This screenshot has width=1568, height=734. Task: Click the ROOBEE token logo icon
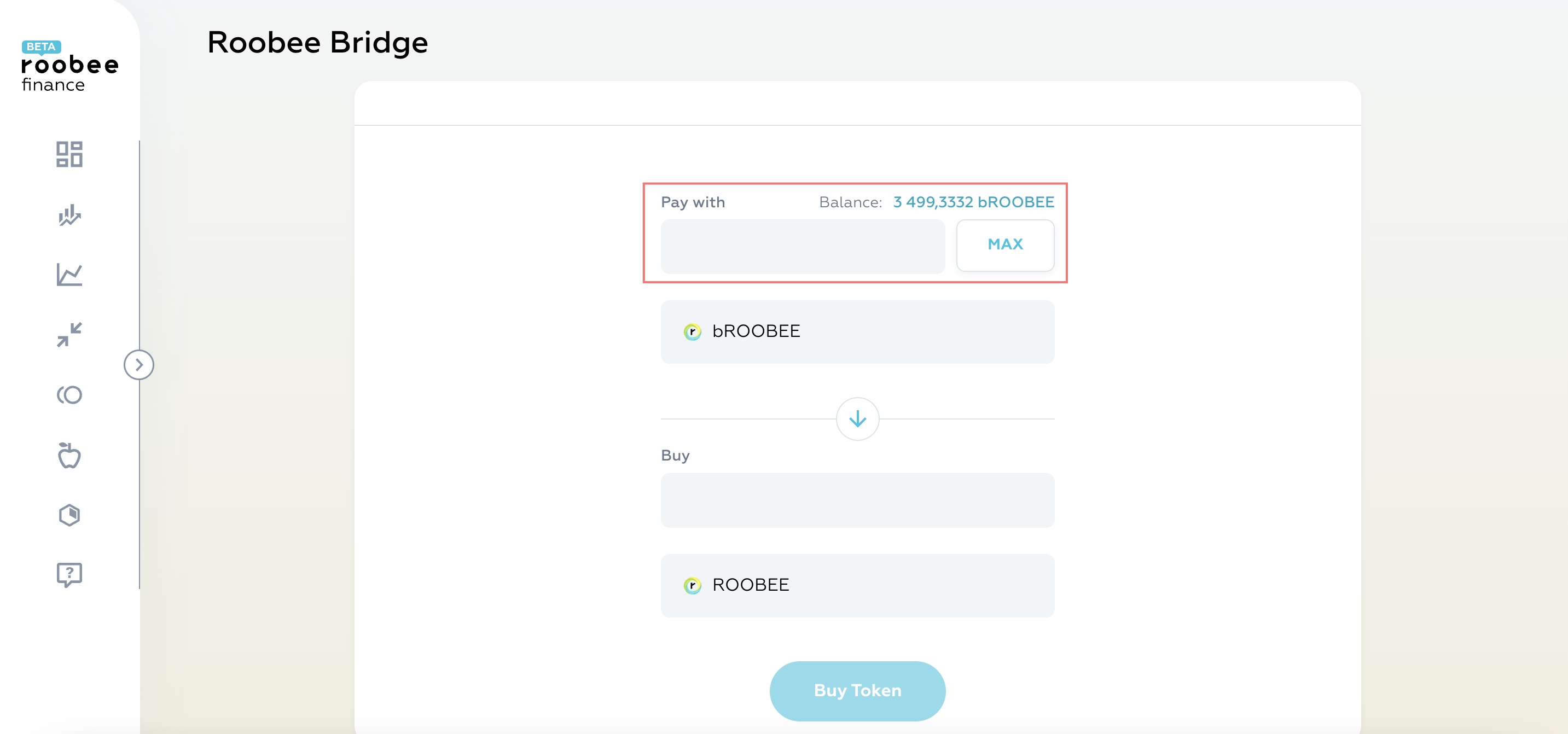(x=692, y=585)
